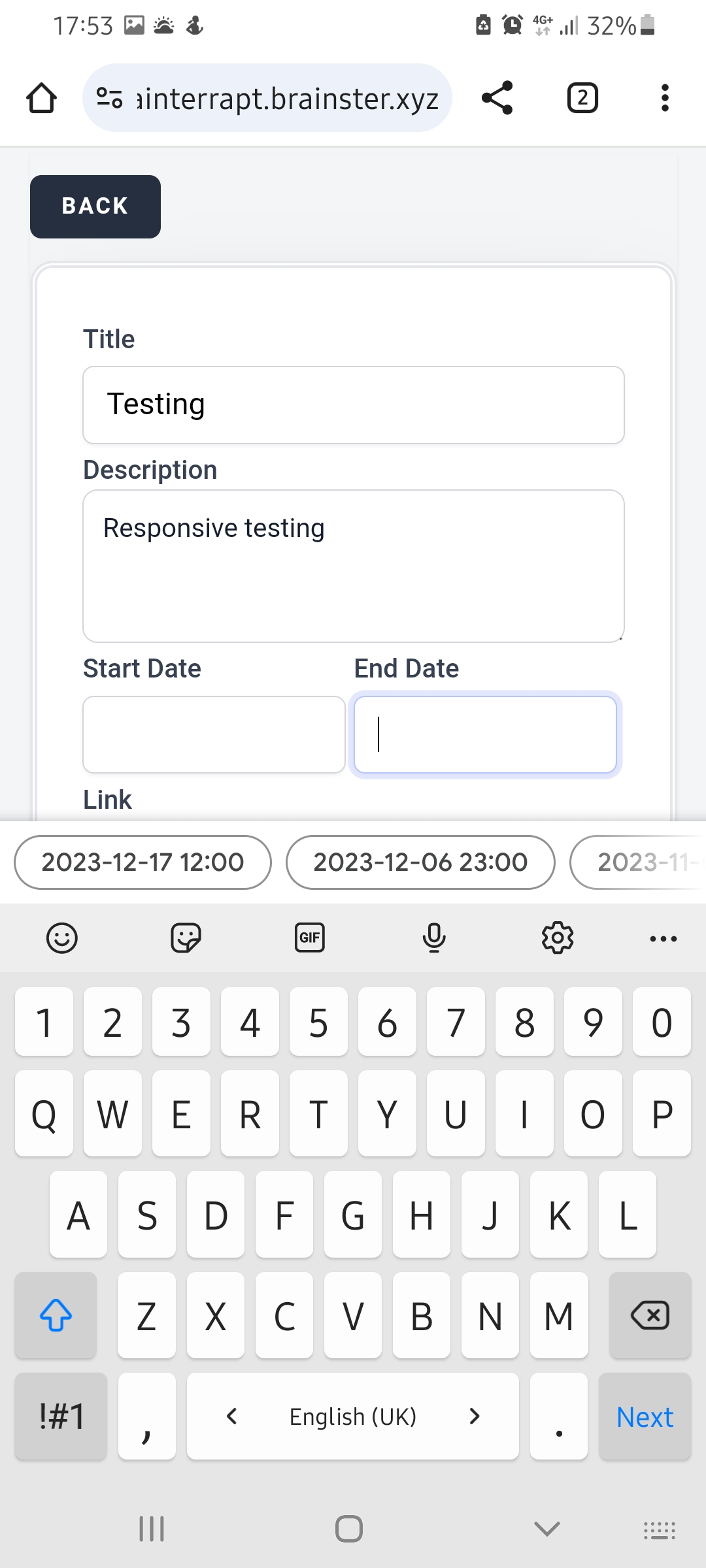This screenshot has width=706, height=1568.
Task: Tap the GIF keyboard icon
Action: pyautogui.click(x=310, y=938)
